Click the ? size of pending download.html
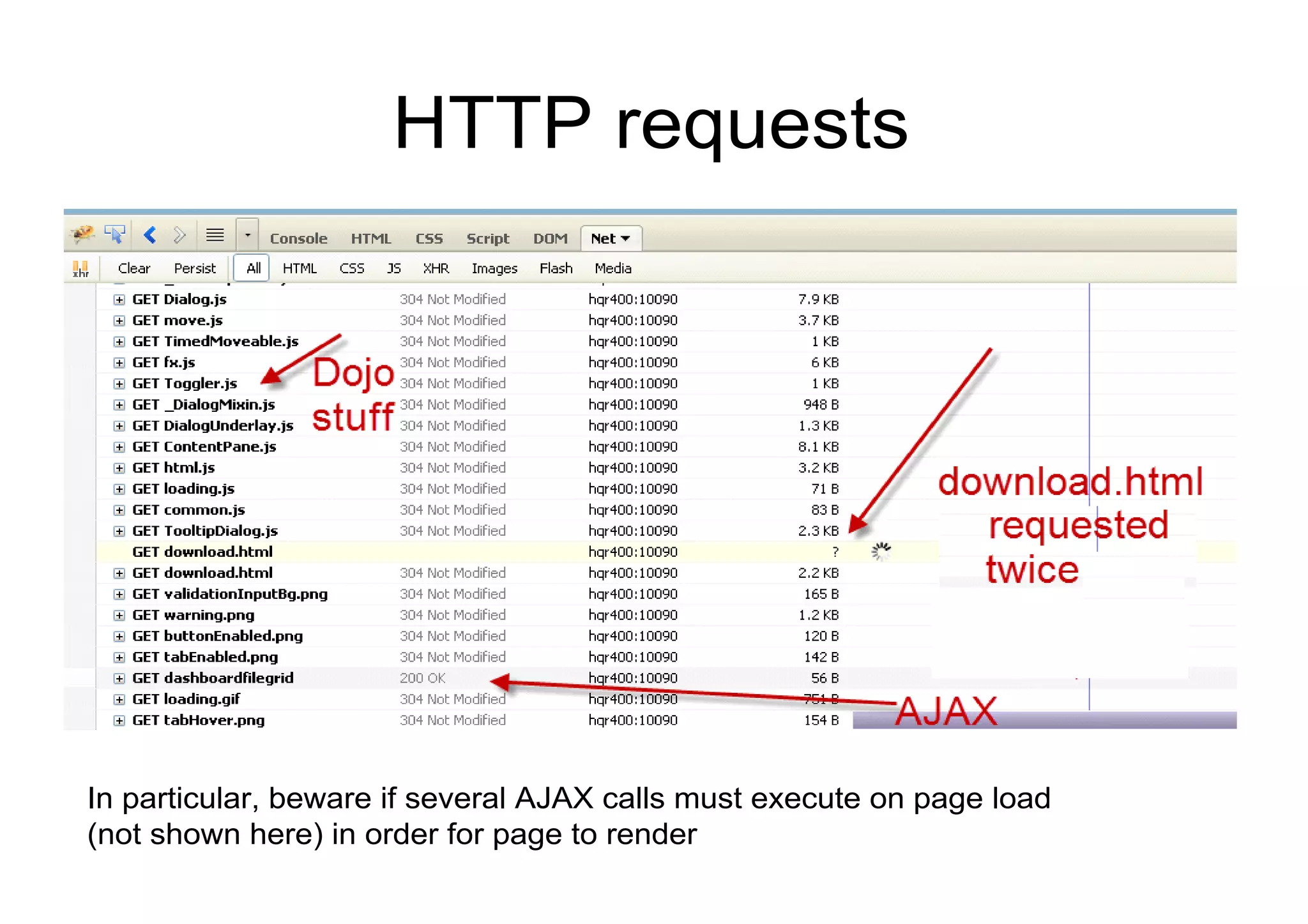The height and width of the screenshot is (924, 1308). [835, 552]
